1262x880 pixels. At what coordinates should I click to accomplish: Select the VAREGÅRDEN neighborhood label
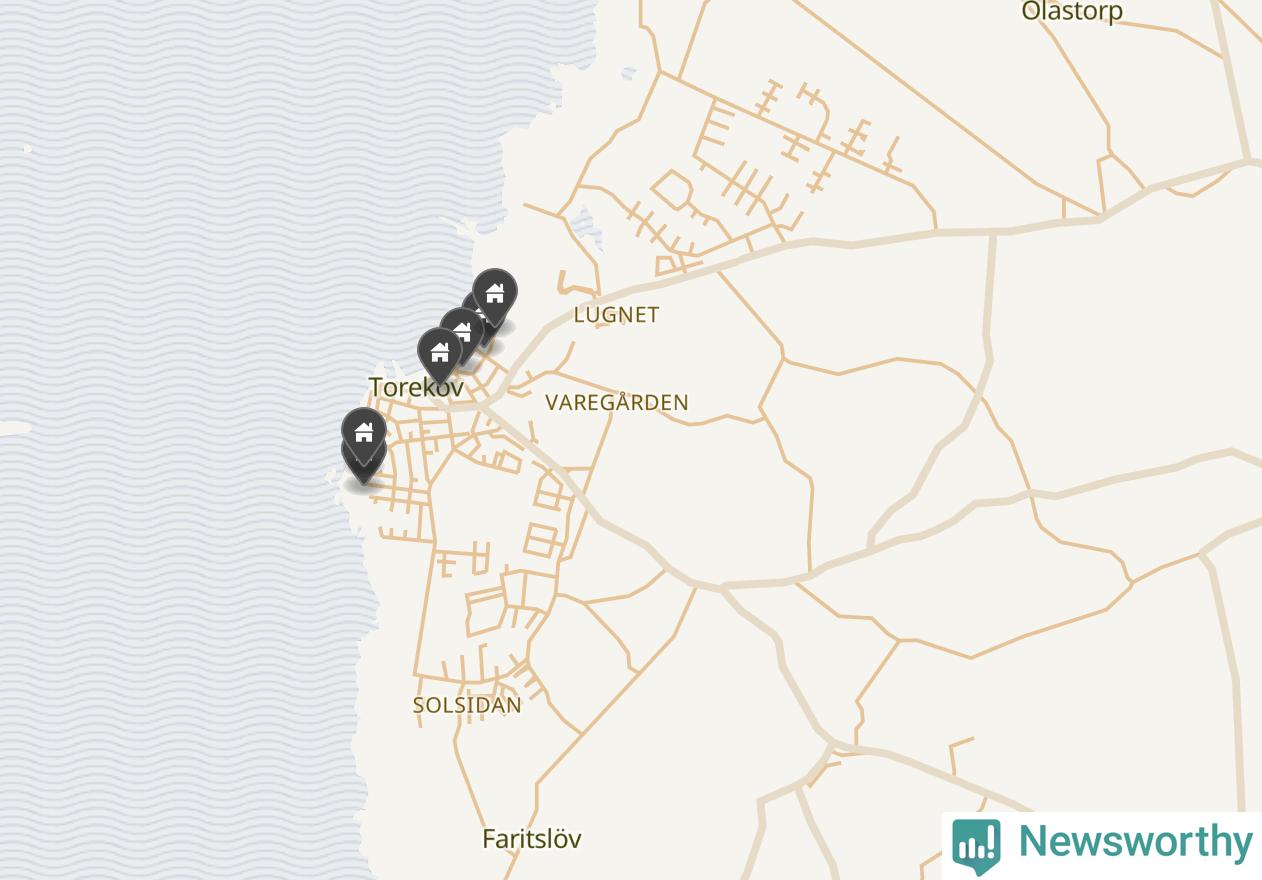coord(616,402)
